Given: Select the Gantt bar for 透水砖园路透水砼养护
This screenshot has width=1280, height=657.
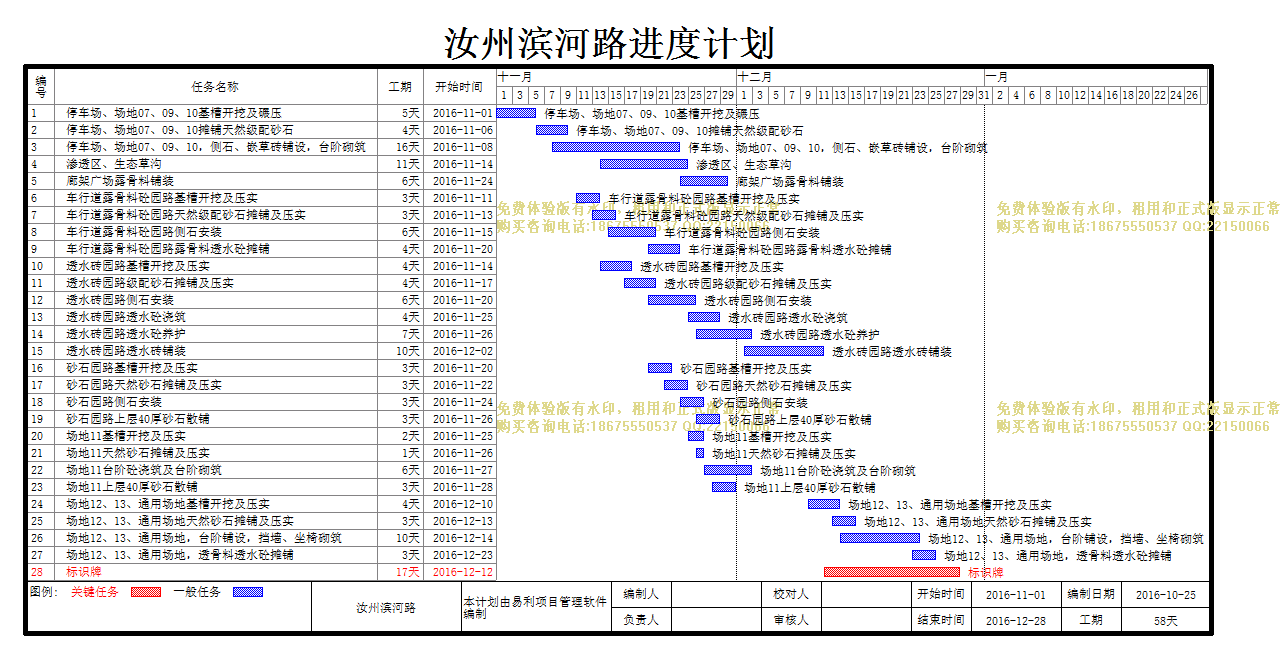Looking at the screenshot, I should [x=724, y=334].
